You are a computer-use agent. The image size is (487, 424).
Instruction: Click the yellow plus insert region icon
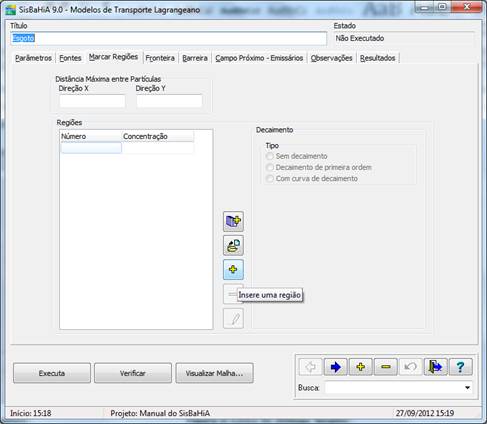(x=233, y=269)
